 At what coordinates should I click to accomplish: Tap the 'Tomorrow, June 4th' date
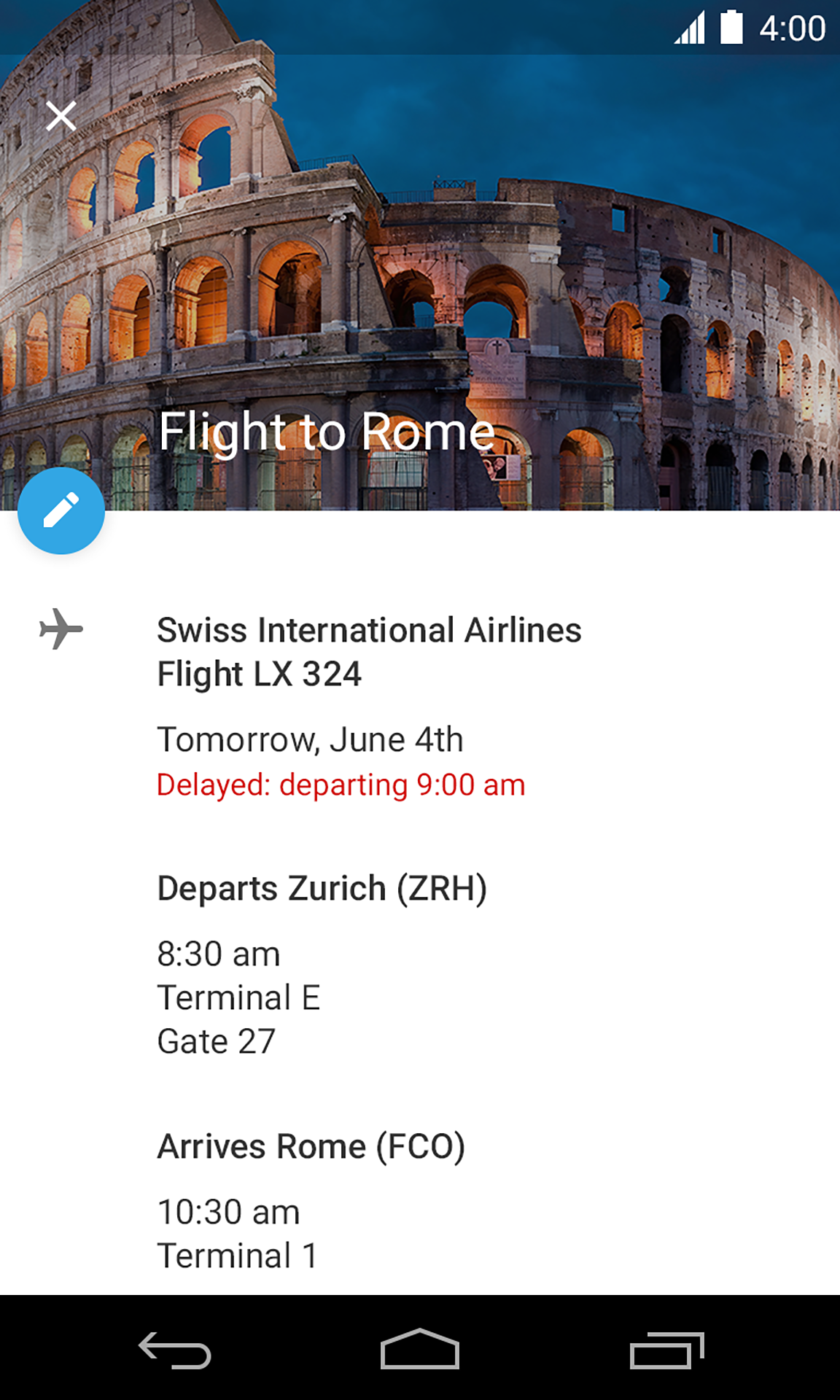[310, 739]
